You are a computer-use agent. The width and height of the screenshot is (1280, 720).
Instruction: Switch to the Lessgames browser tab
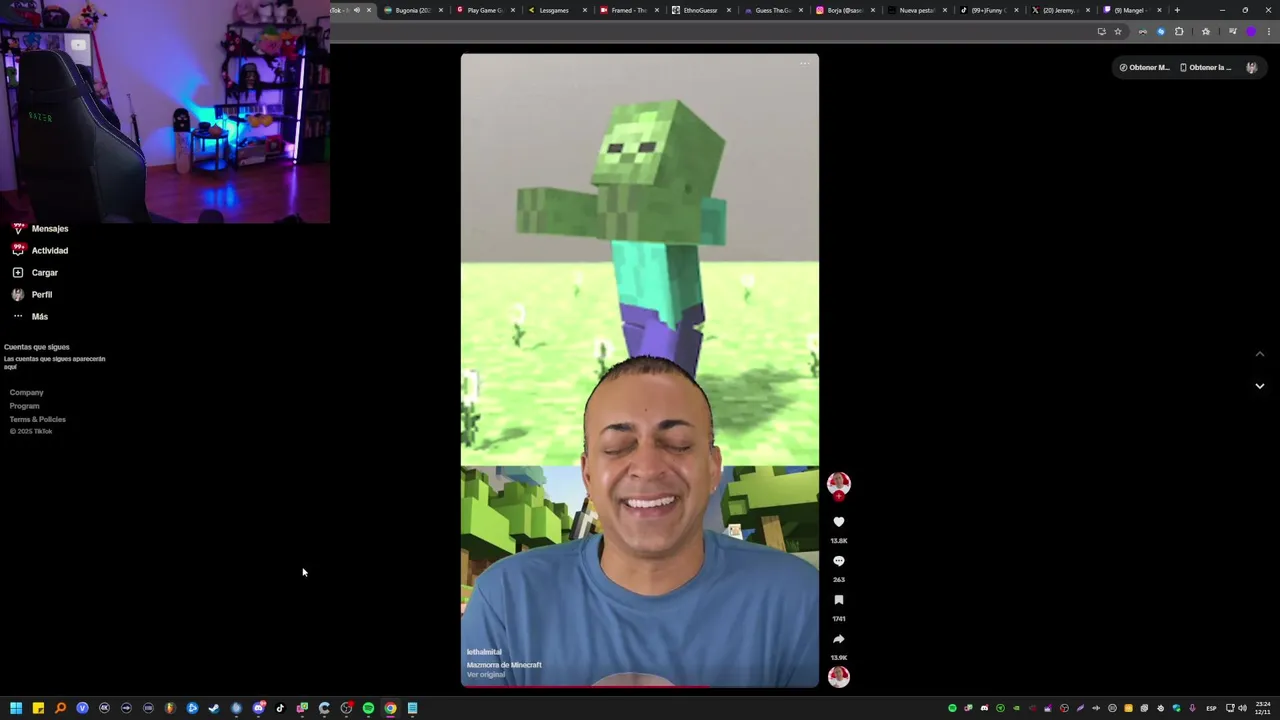click(557, 10)
